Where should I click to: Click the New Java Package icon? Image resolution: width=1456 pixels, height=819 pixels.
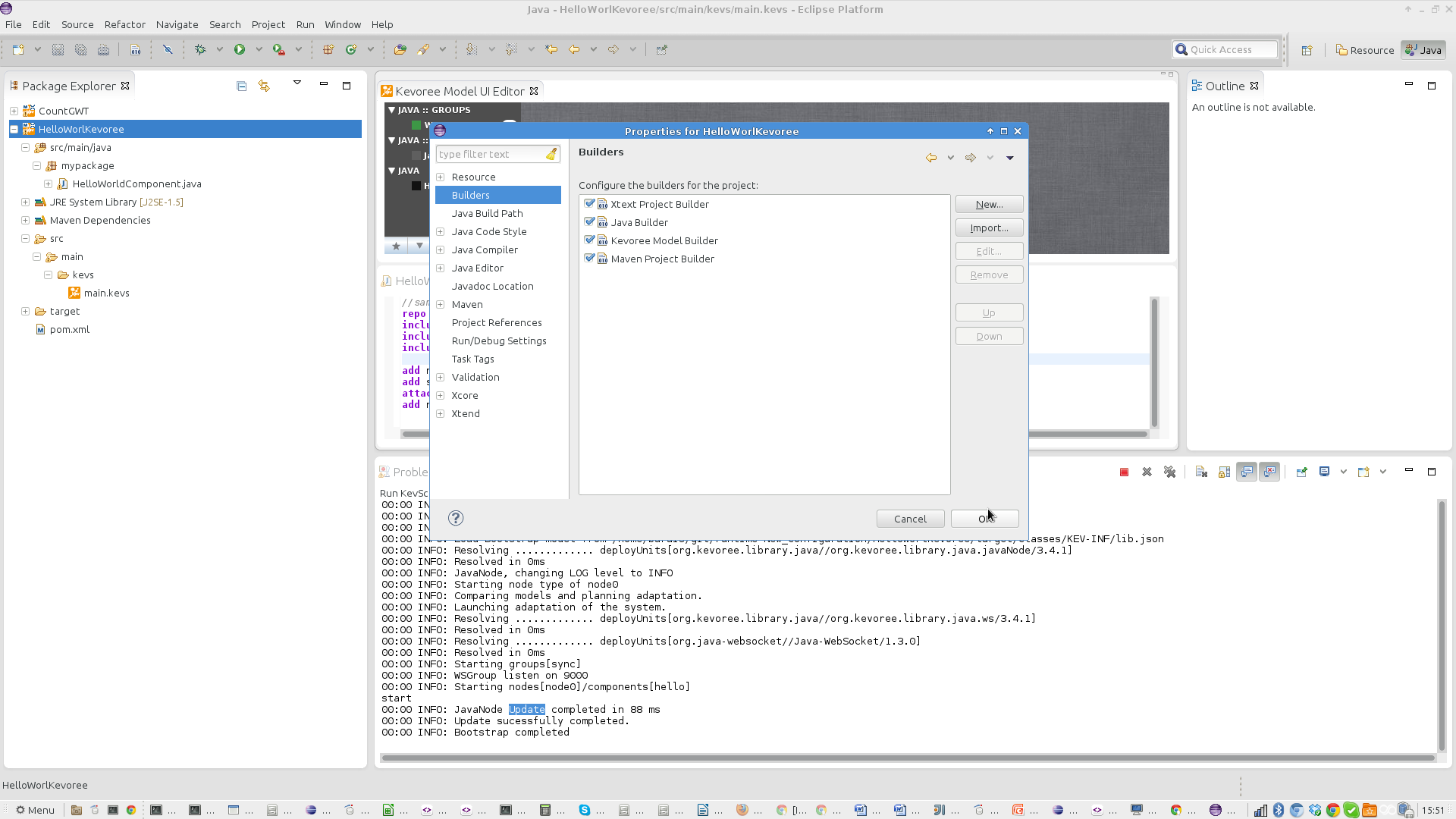coord(328,49)
